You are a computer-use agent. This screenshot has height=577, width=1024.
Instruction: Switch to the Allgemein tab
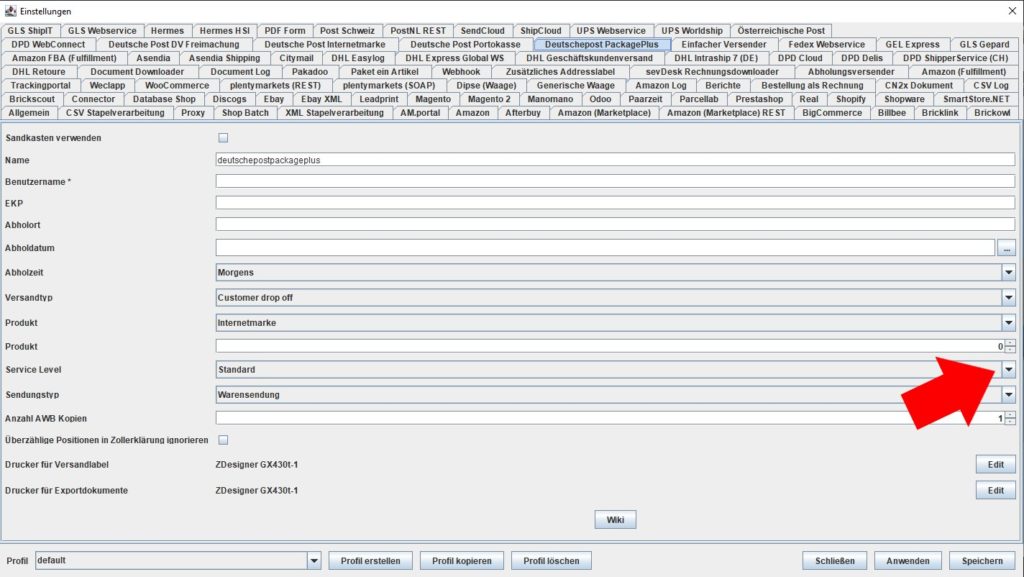click(29, 113)
